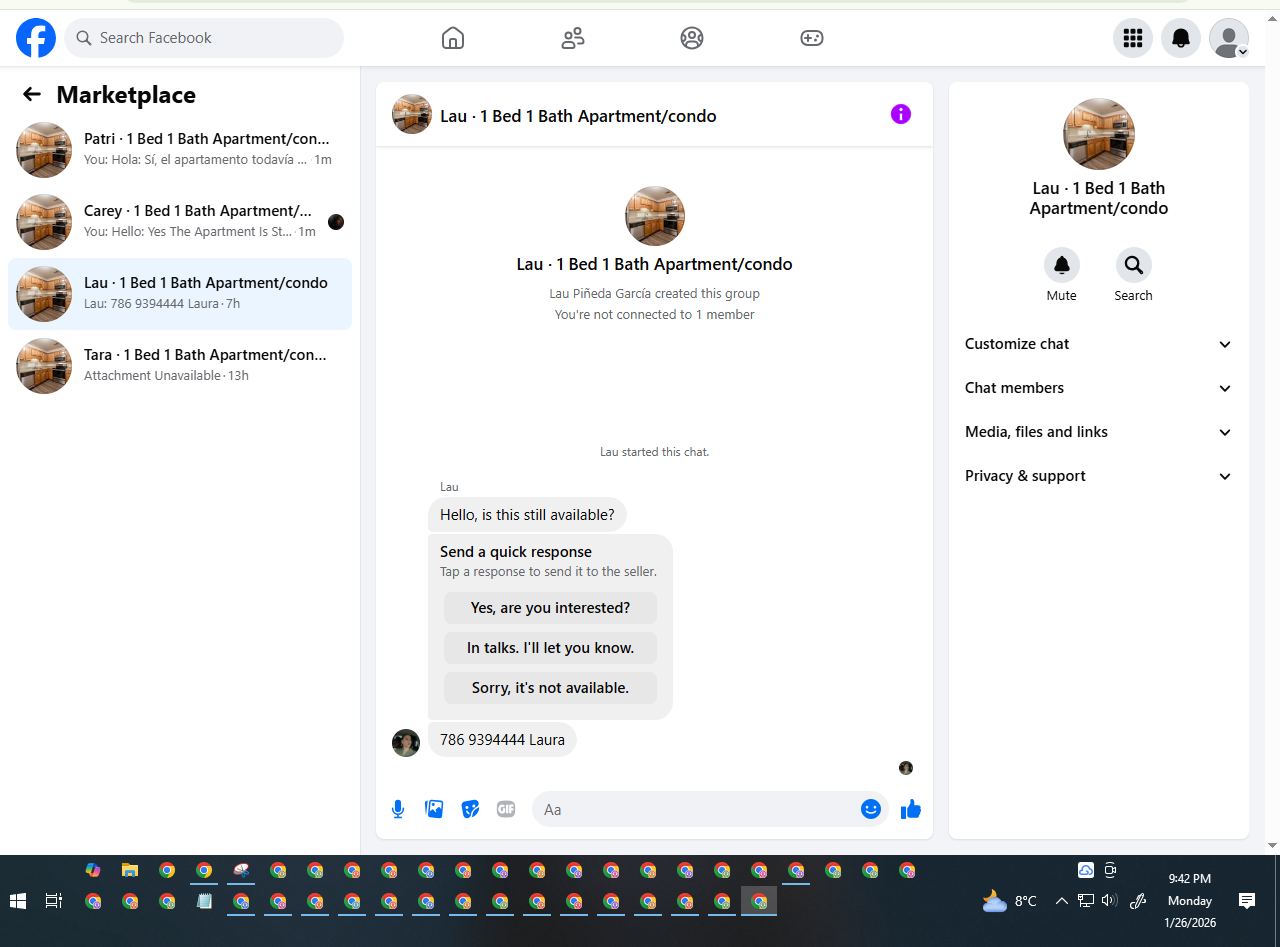Open the OneDrive cloud tray icon

[1086, 870]
